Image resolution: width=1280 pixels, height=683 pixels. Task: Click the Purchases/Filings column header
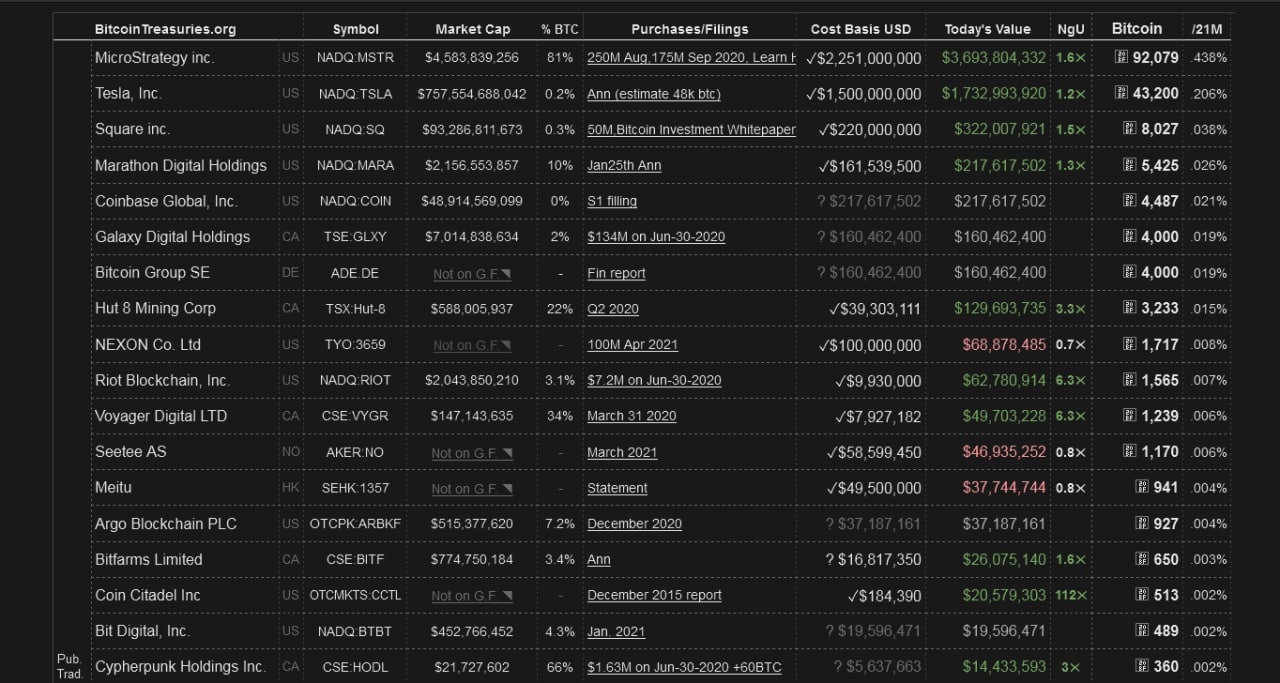point(690,29)
